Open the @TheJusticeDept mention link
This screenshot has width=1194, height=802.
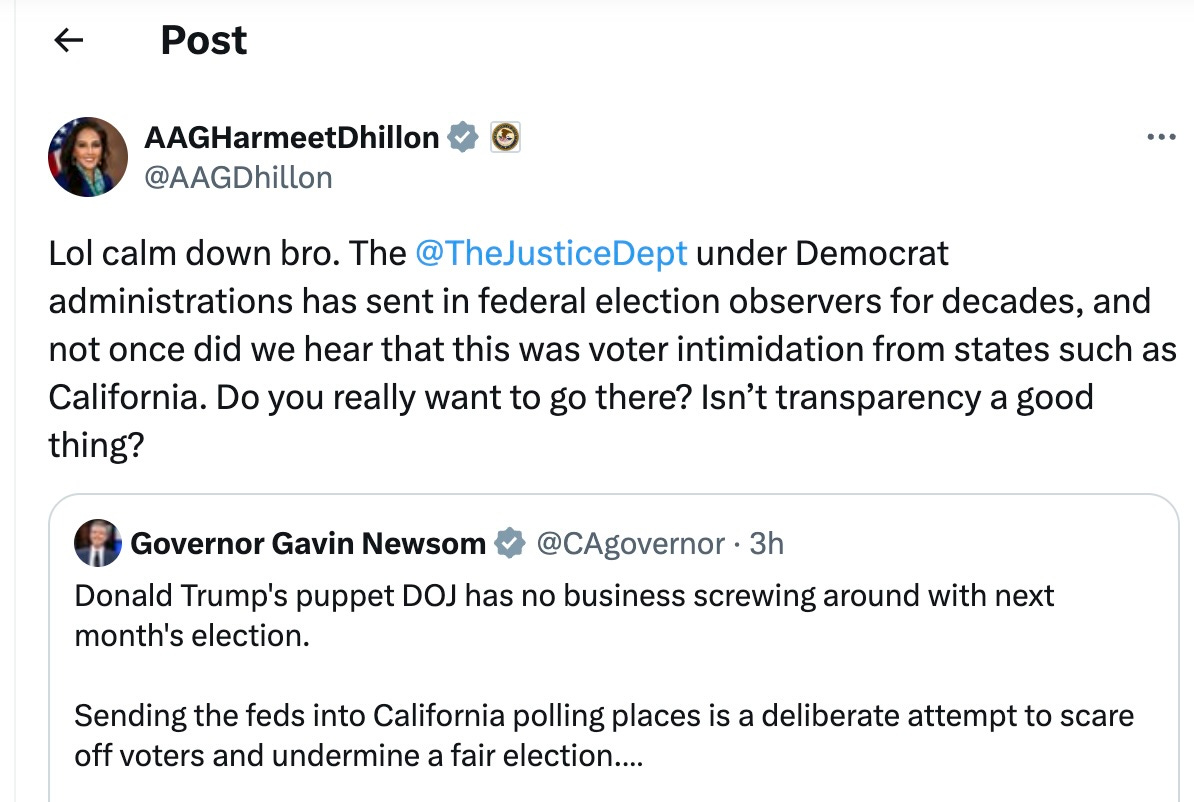coord(554,253)
